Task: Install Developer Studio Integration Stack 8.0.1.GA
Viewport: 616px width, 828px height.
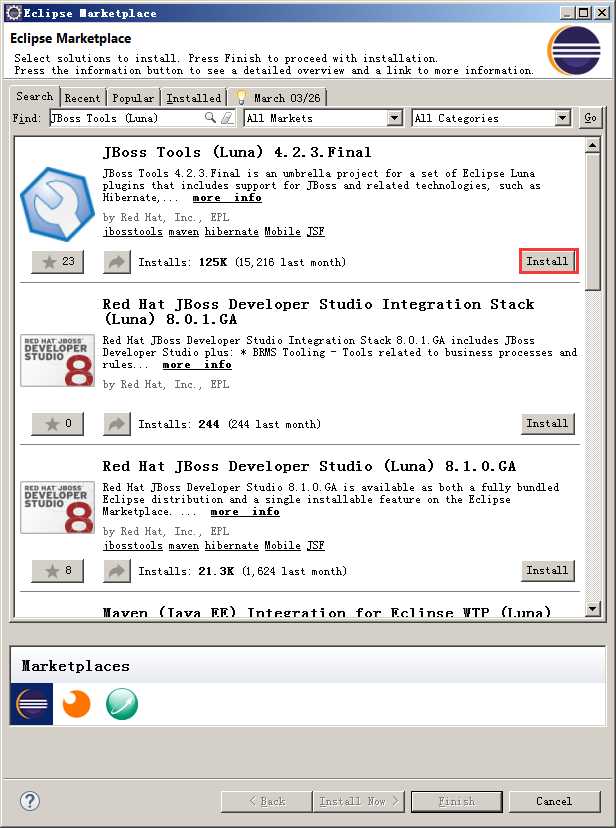Action: tap(548, 424)
